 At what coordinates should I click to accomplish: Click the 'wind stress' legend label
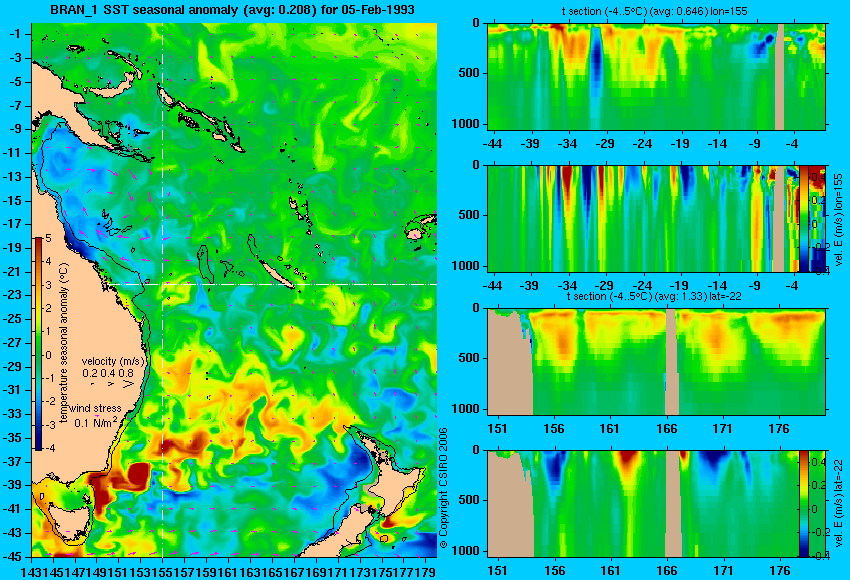95,409
